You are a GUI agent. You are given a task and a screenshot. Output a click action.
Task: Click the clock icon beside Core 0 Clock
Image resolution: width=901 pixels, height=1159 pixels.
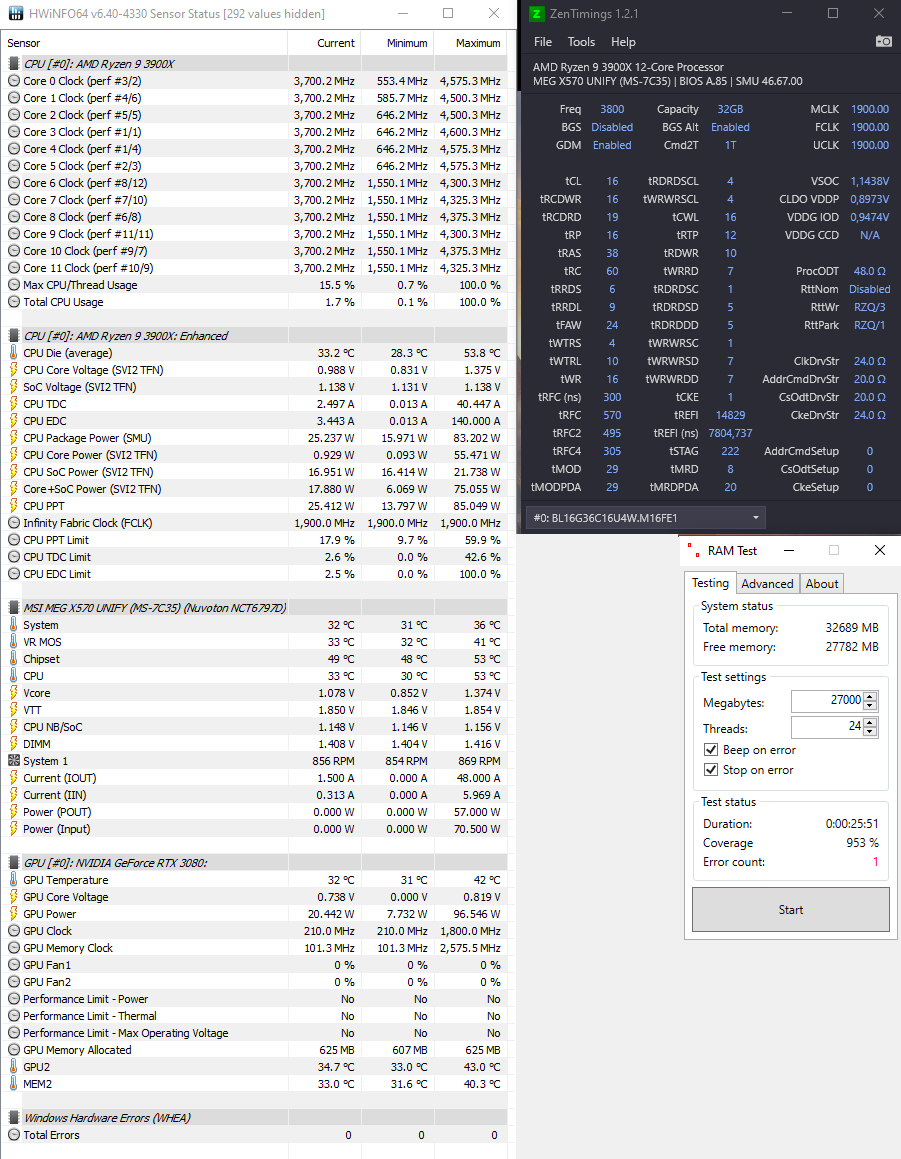14,81
